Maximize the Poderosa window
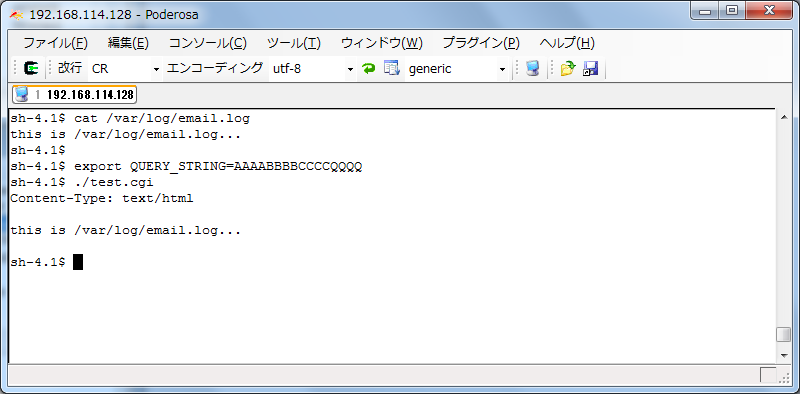 pyautogui.click(x=732, y=11)
